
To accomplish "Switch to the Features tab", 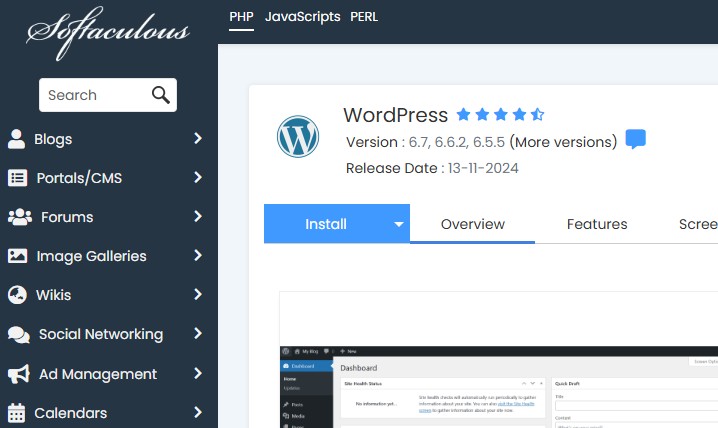I will click(597, 224).
